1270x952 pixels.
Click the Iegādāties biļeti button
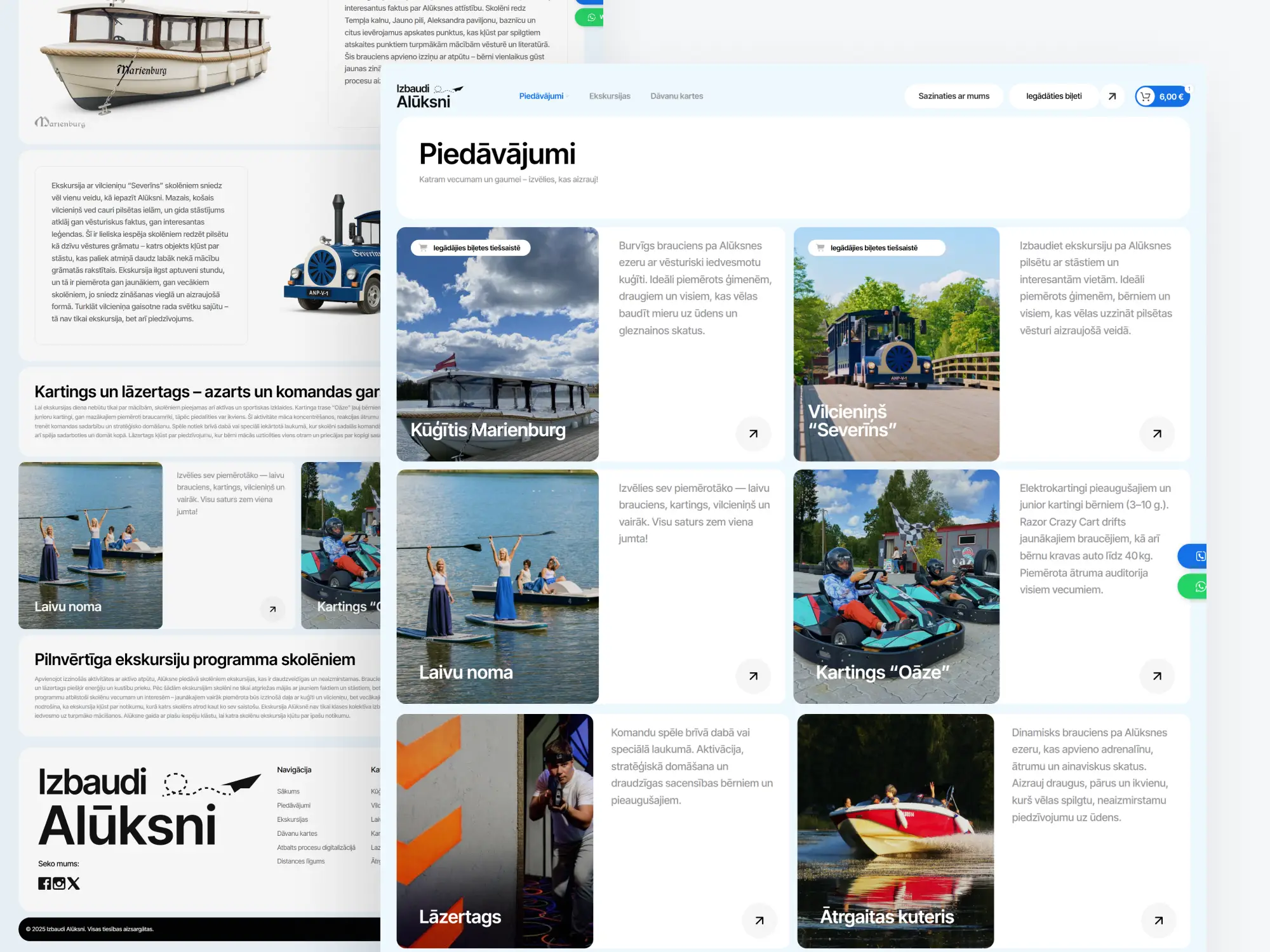pyautogui.click(x=1053, y=96)
